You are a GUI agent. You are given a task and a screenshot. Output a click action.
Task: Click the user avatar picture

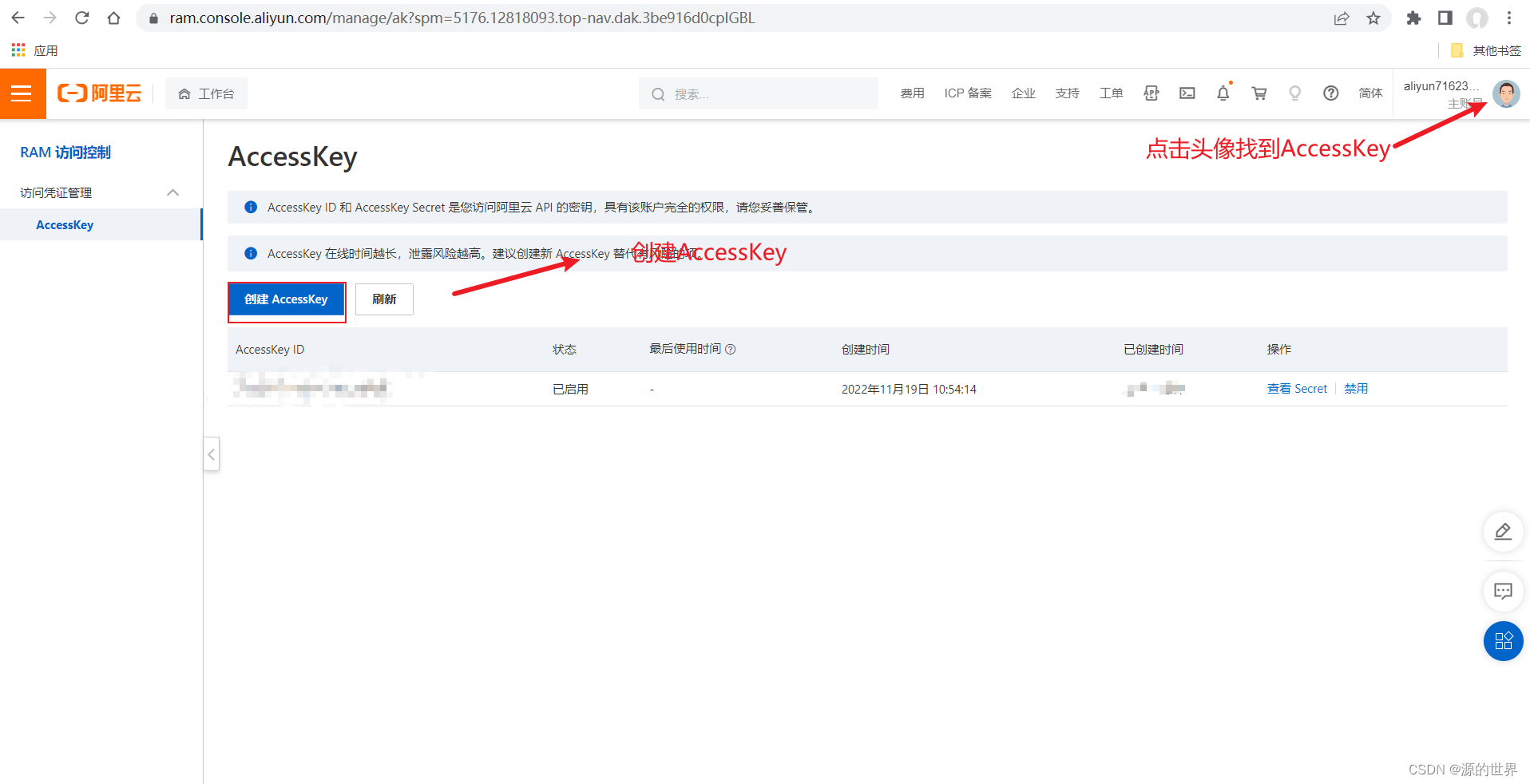pyautogui.click(x=1506, y=94)
